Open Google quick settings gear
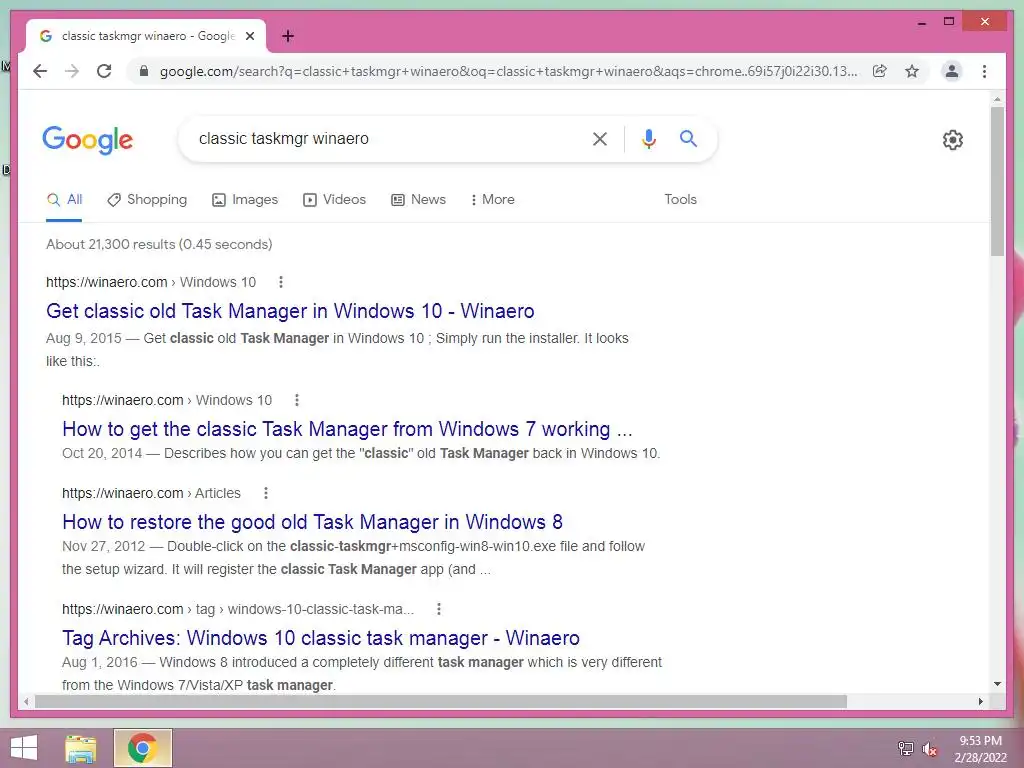The width and height of the screenshot is (1024, 768). point(953,140)
